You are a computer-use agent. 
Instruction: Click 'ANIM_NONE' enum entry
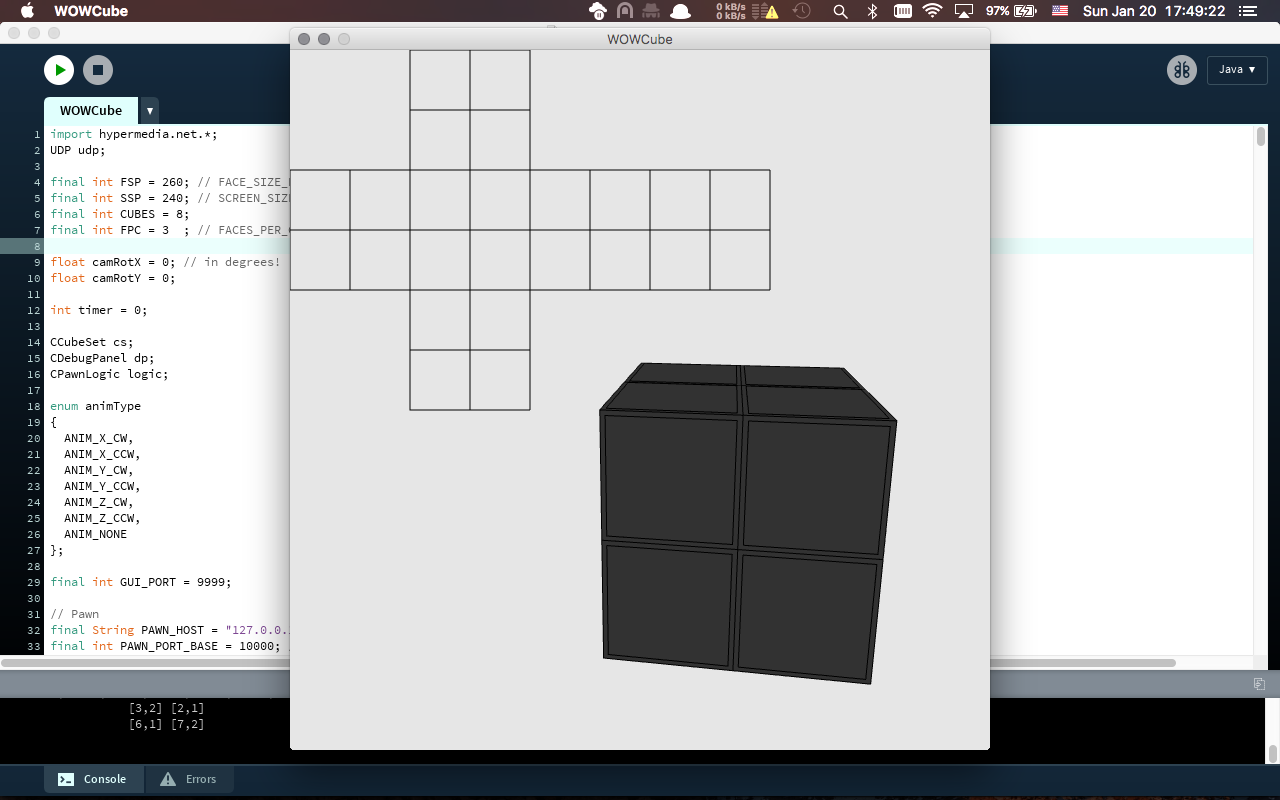95,534
